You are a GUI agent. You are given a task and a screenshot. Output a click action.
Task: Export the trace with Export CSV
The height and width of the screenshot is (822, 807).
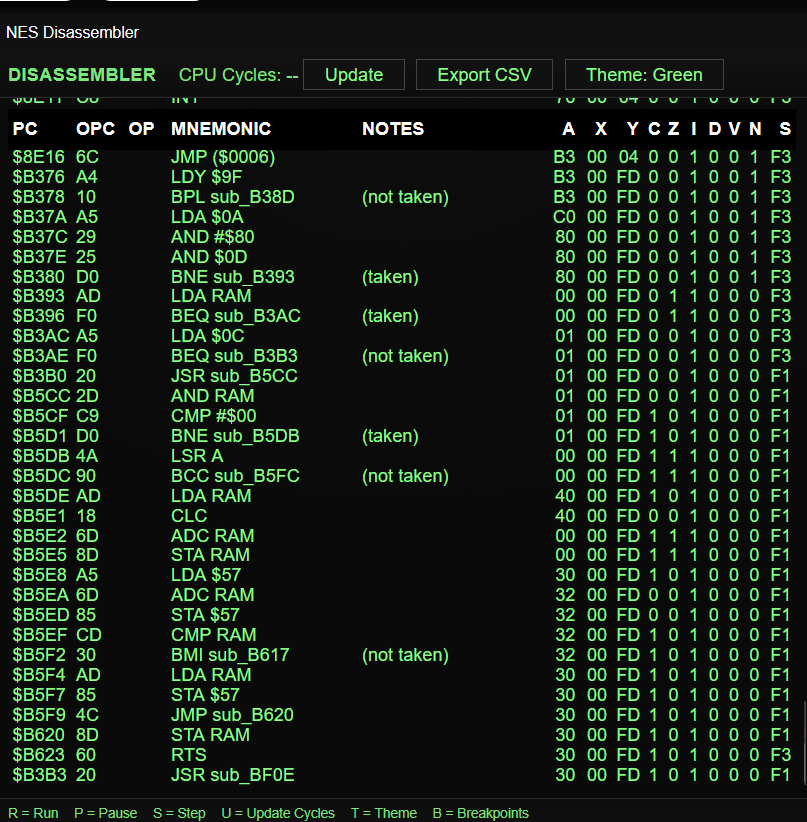(484, 74)
